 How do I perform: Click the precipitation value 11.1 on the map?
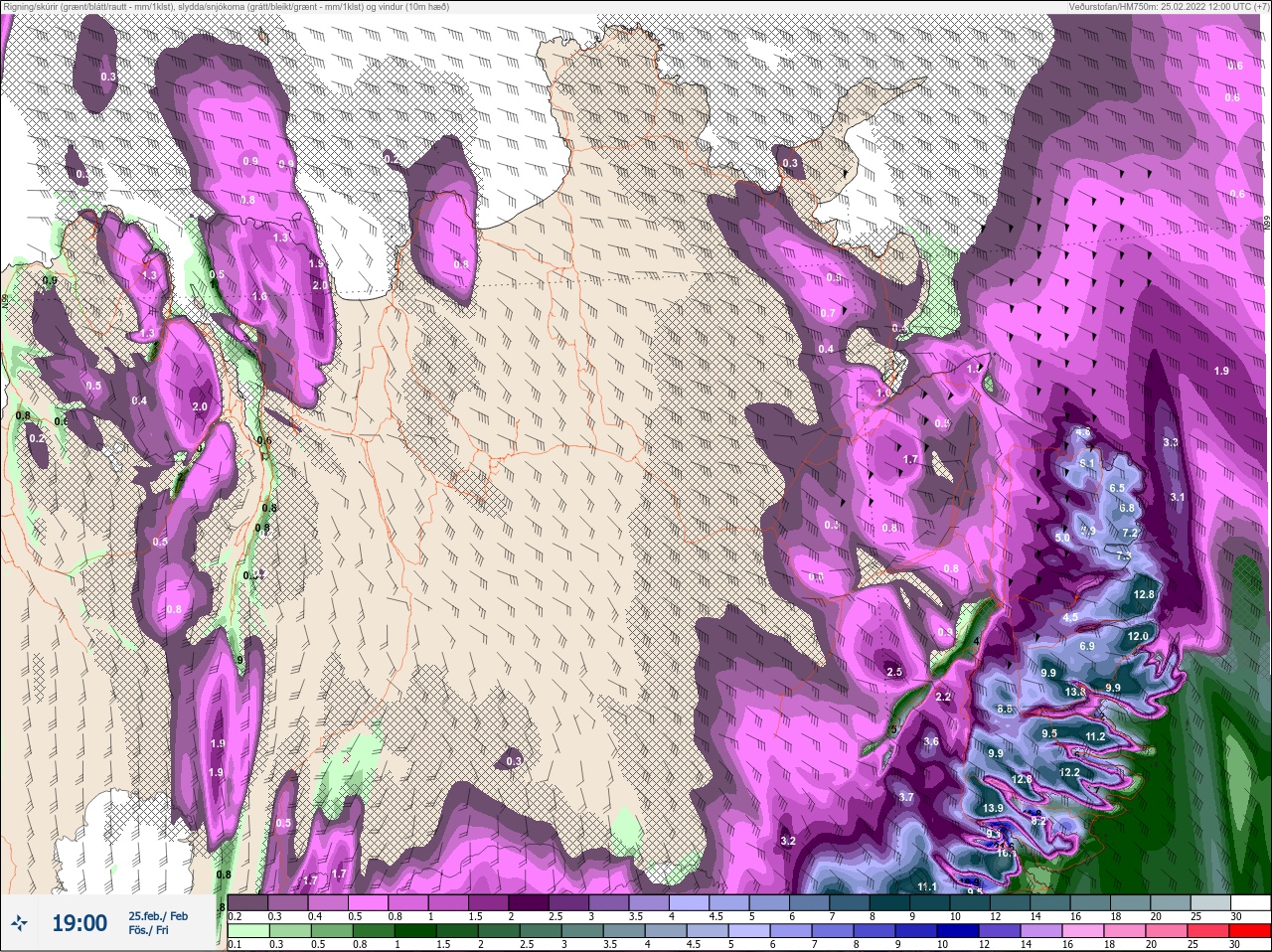[927, 886]
